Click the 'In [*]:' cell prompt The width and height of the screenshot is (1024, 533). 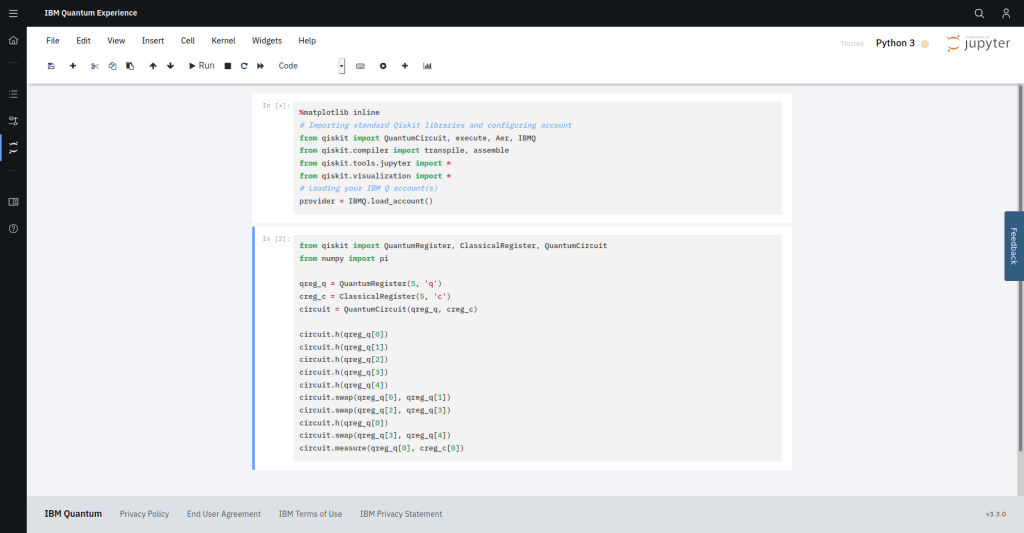point(276,106)
